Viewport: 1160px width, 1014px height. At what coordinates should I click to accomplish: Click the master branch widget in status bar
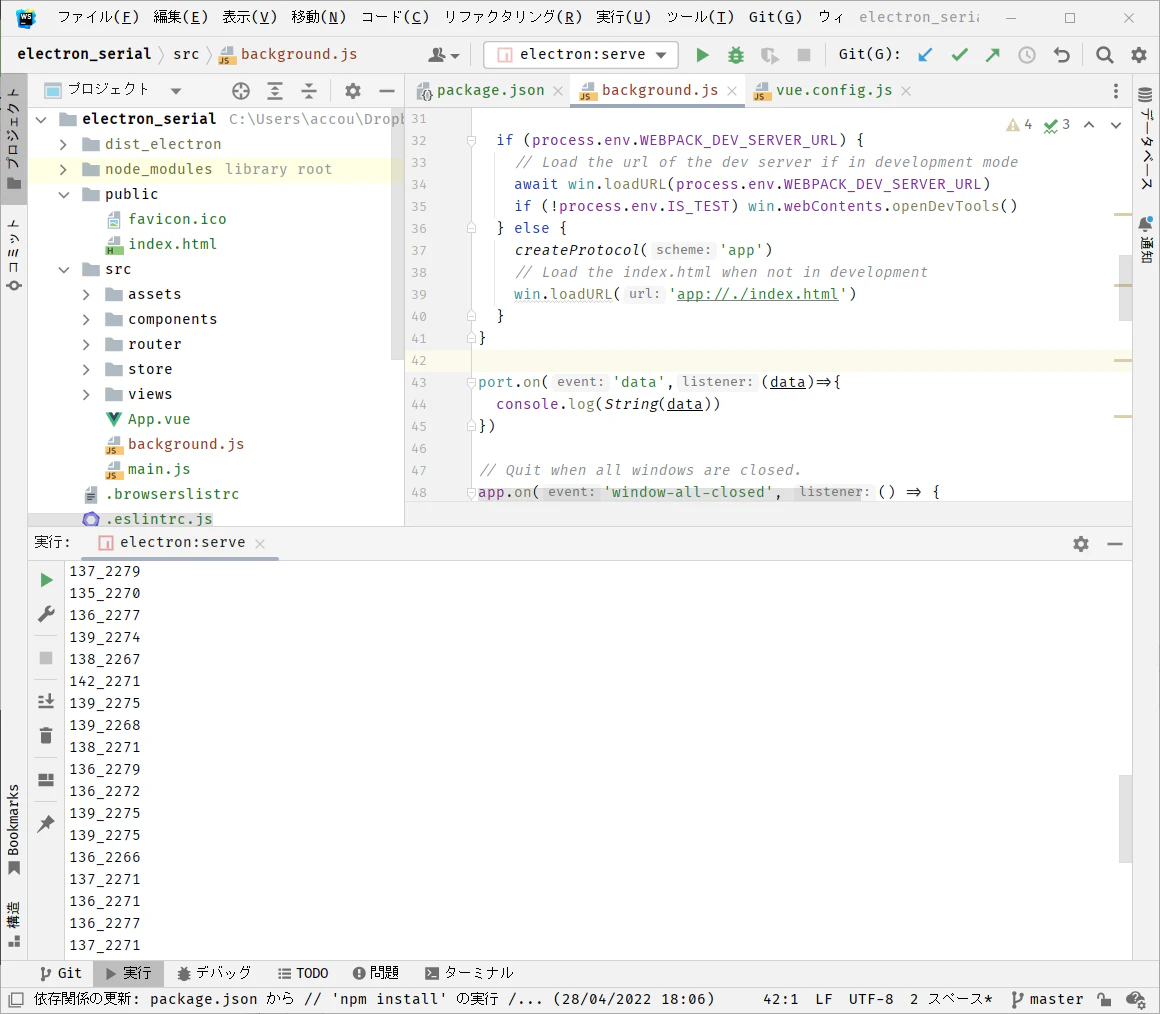1046,1000
